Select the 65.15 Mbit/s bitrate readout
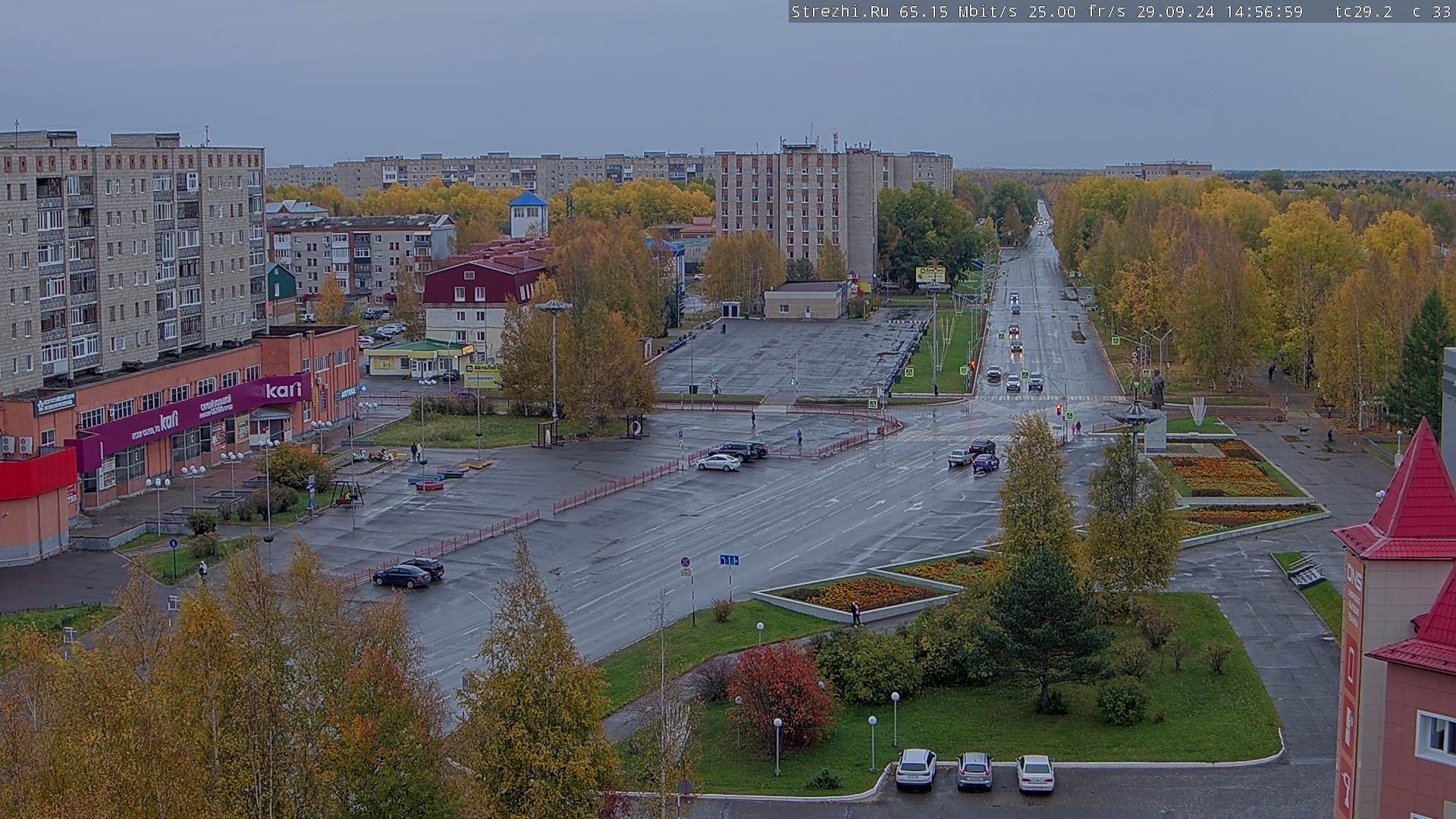 point(960,11)
